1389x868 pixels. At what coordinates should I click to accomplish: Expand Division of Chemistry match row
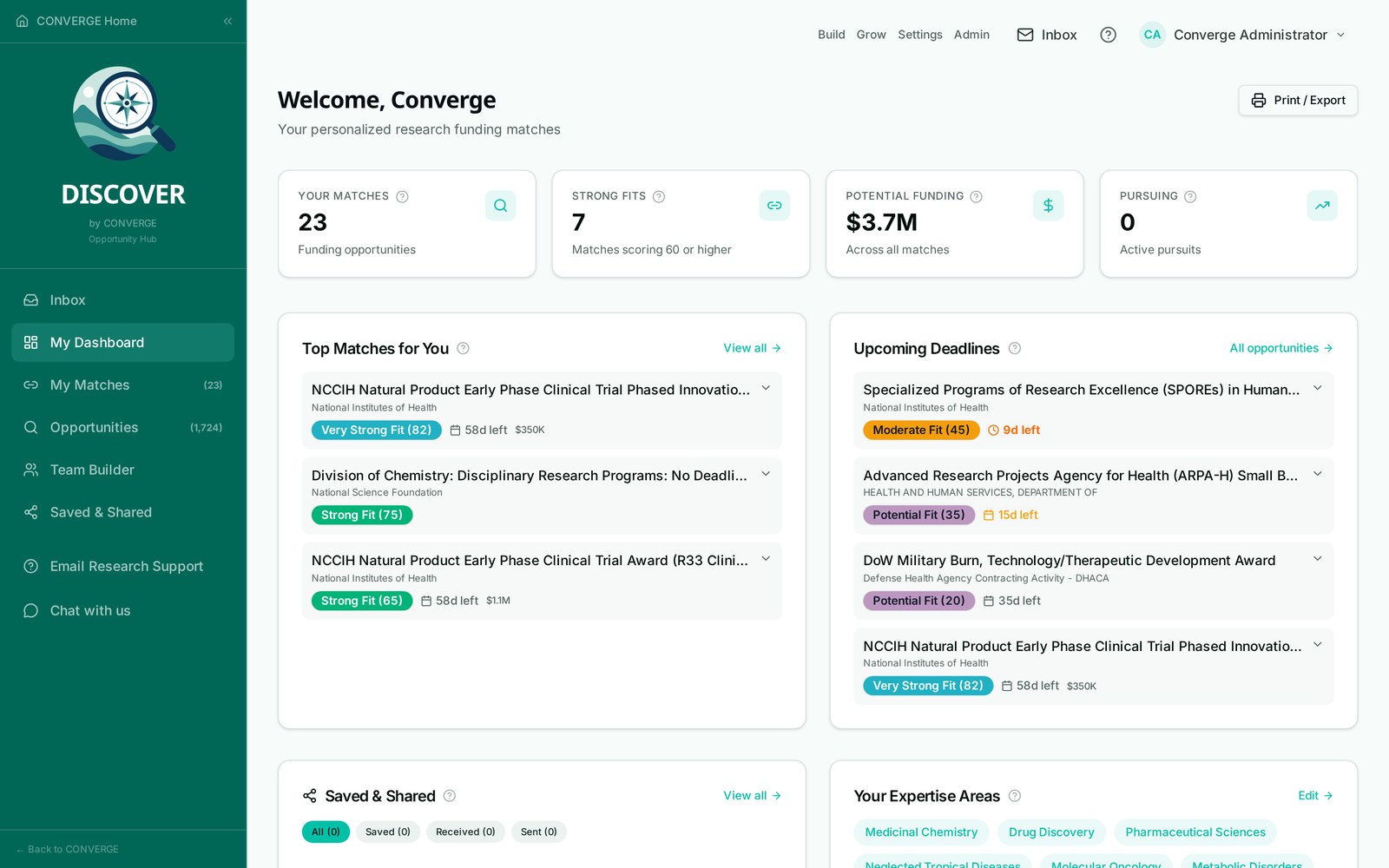766,474
